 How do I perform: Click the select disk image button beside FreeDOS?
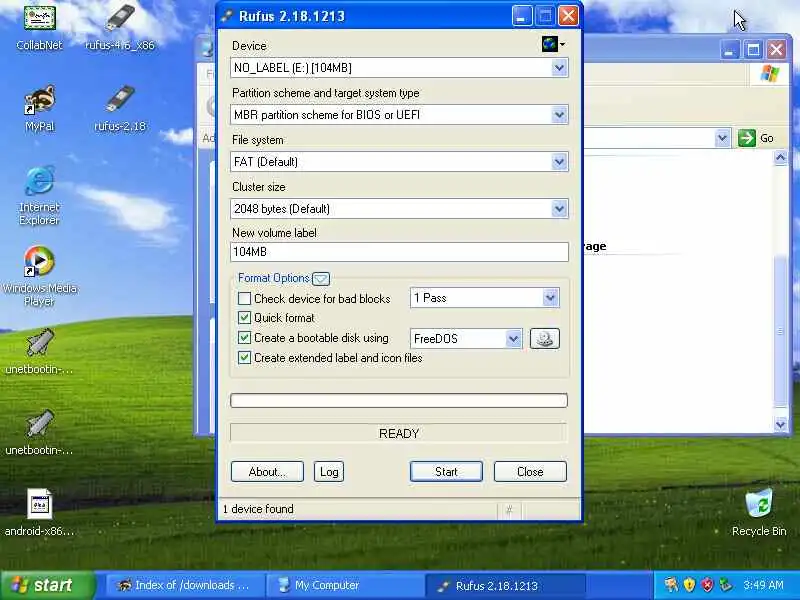coord(544,338)
